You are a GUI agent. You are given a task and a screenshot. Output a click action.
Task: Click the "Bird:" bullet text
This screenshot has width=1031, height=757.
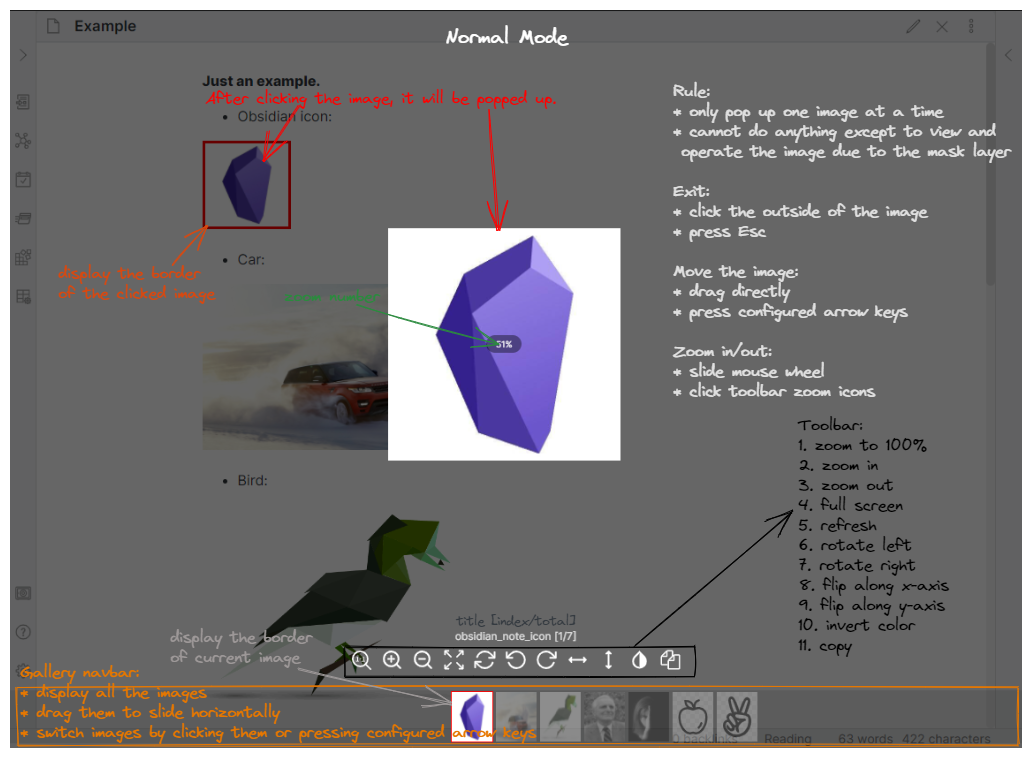point(252,481)
